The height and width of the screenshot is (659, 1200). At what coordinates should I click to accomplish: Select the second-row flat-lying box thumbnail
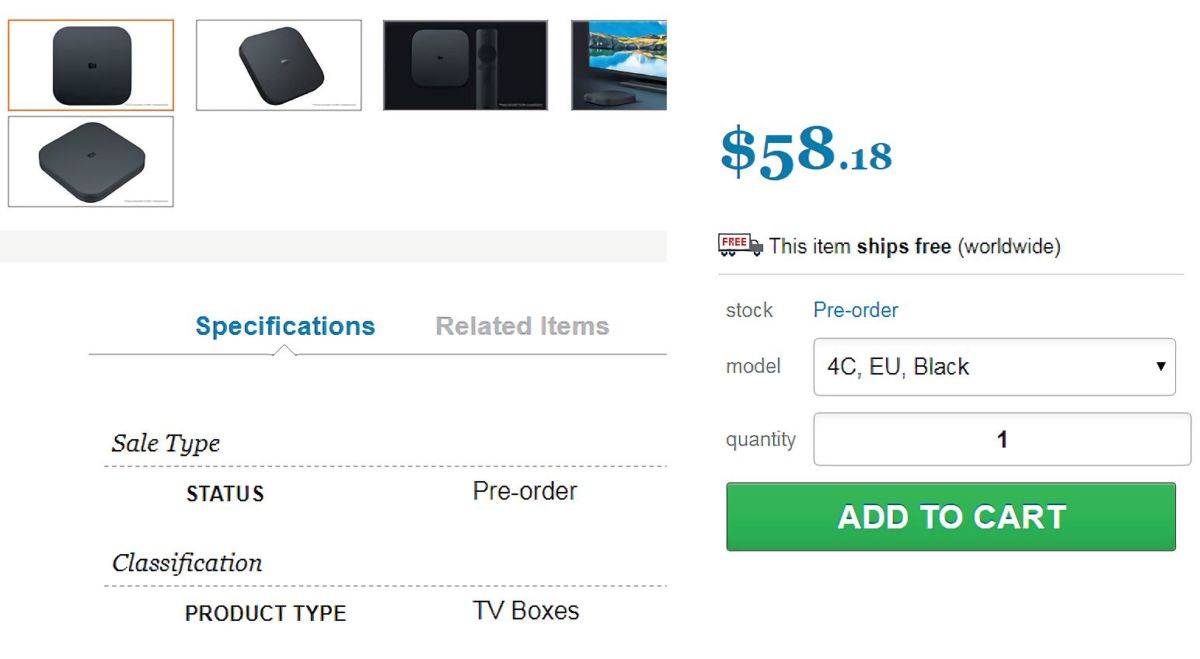(x=91, y=162)
